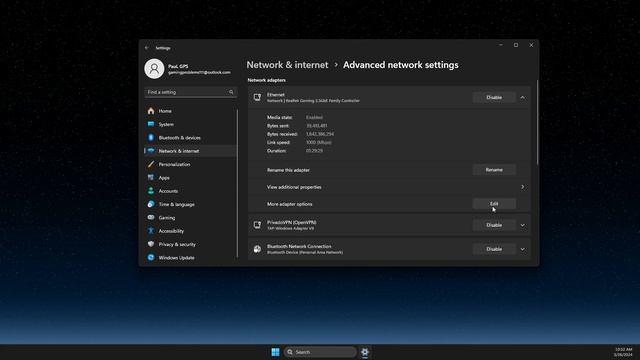Click the Ethernet adapter icon

[x=257, y=97]
